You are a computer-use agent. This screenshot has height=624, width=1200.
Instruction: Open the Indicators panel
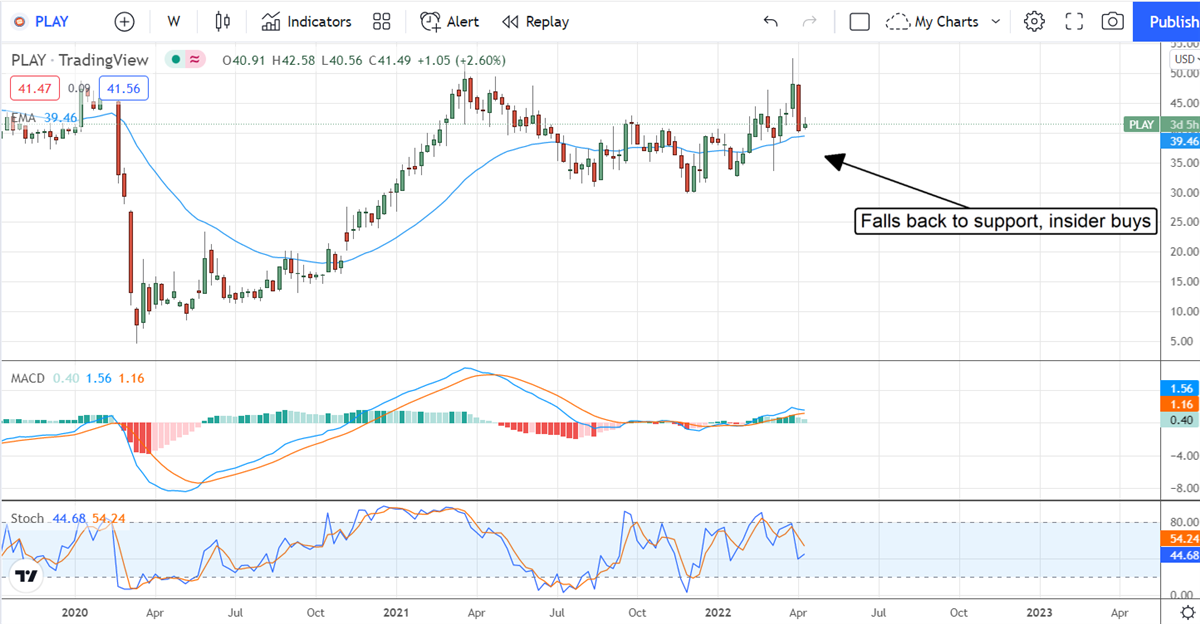305,21
